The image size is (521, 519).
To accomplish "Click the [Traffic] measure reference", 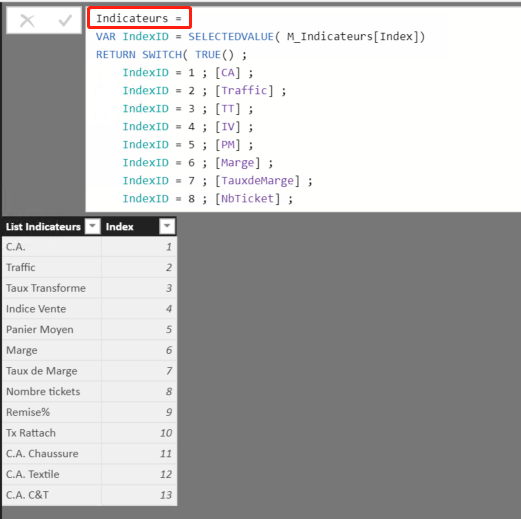I will point(244,90).
